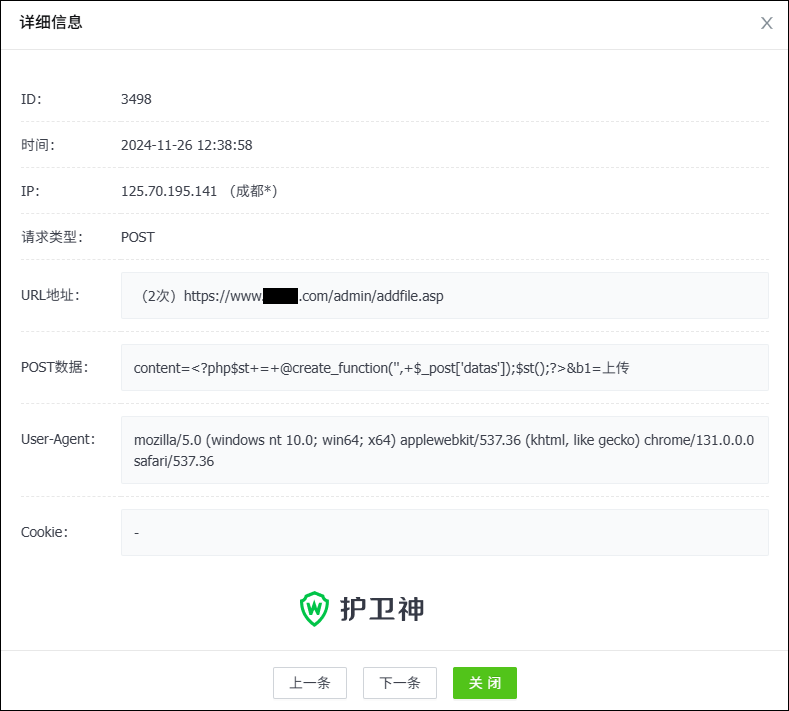Image resolution: width=789 pixels, height=711 pixels.
Task: Click the POST数据 content field
Action: (x=445, y=367)
